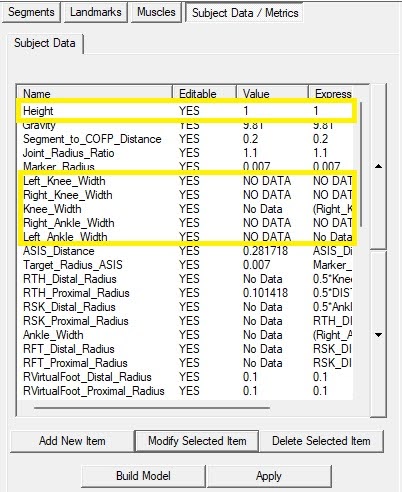Apply the subject data changes
The image size is (402, 492).
(x=269, y=476)
